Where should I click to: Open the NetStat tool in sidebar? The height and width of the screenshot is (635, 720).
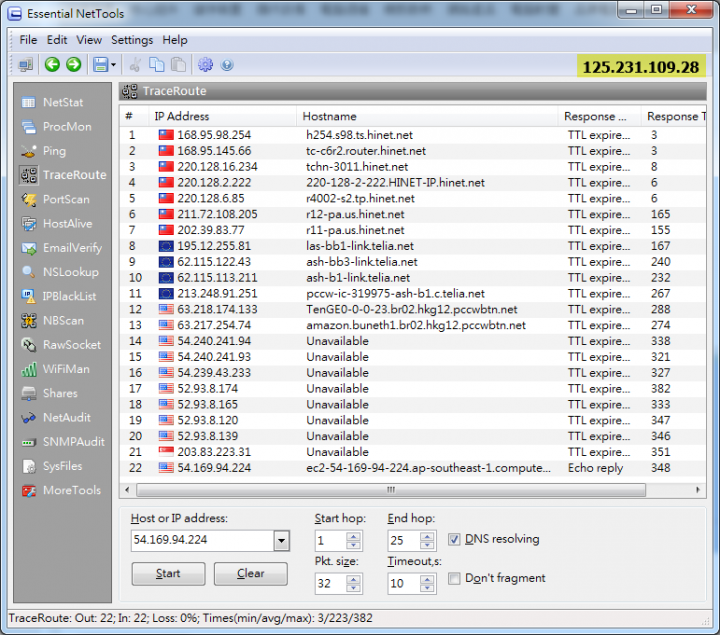(53, 102)
